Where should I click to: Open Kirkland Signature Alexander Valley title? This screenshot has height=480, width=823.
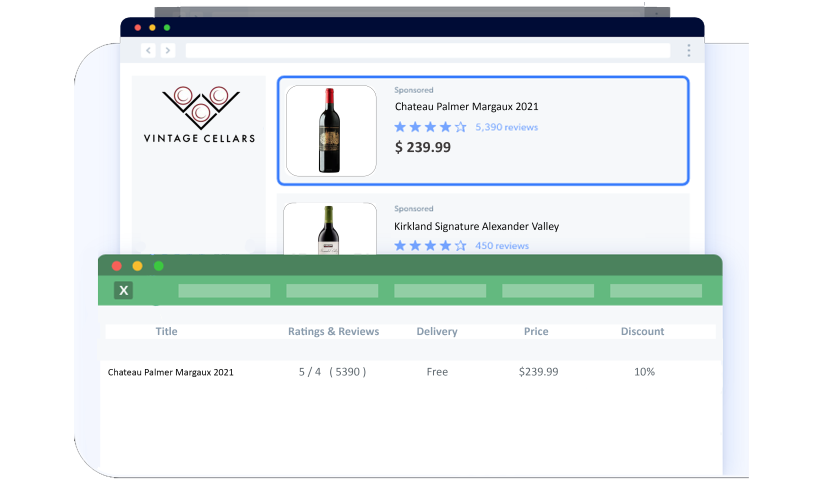477,226
